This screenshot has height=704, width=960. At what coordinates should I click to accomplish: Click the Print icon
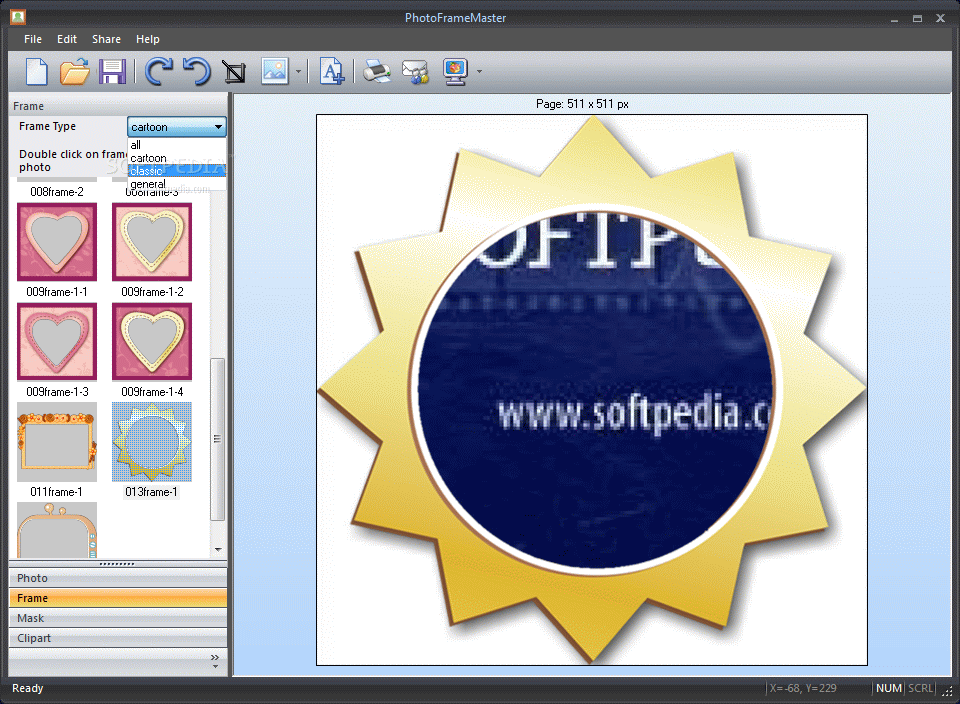[377, 72]
